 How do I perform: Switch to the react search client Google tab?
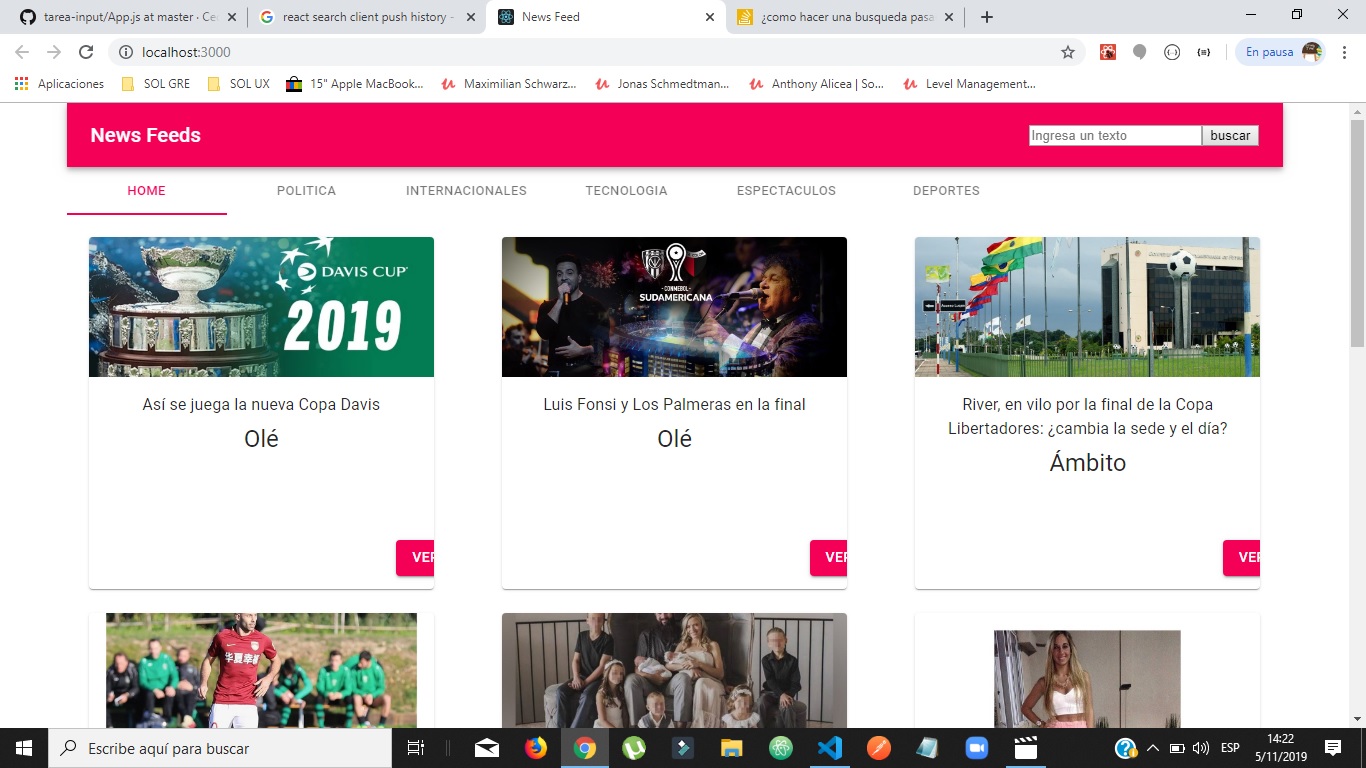tap(366, 17)
